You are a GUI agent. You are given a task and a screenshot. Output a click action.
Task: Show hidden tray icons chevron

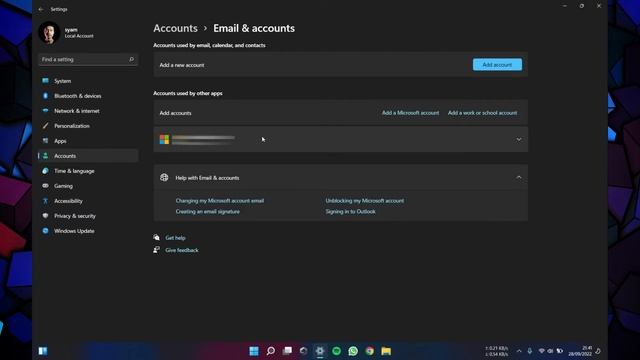pos(519,351)
